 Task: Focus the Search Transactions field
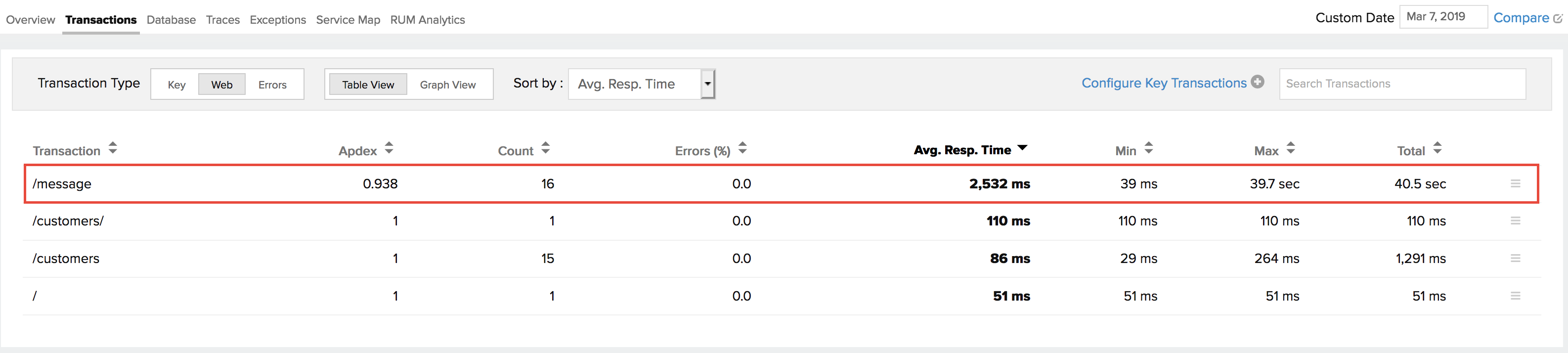pyautogui.click(x=1401, y=84)
